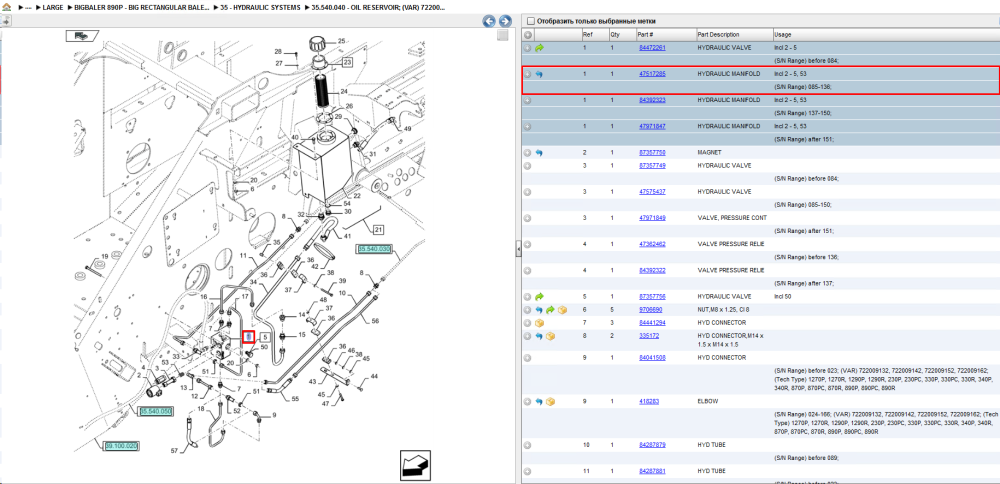Click green forward arrow on NUT row
The image size is (1000, 484).
click(550, 310)
